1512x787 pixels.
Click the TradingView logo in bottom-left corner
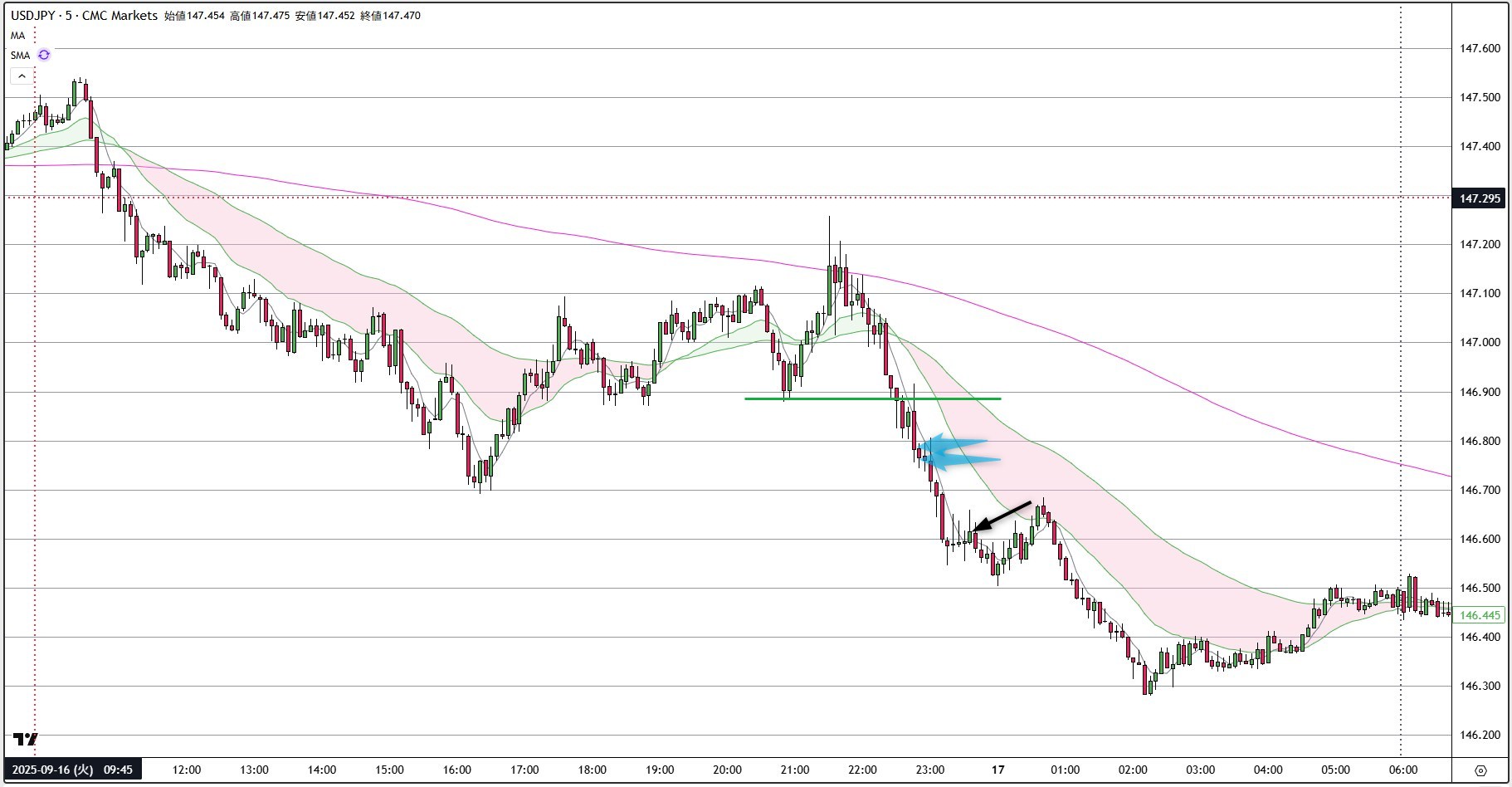point(26,739)
